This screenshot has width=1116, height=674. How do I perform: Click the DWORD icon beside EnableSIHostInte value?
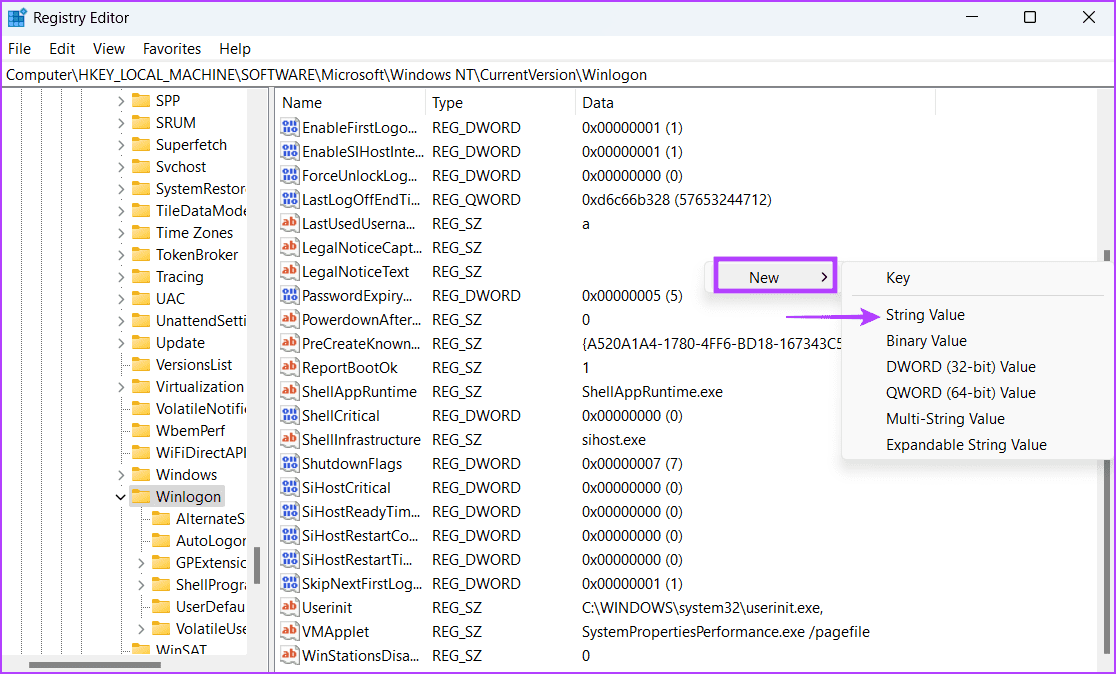[x=289, y=152]
